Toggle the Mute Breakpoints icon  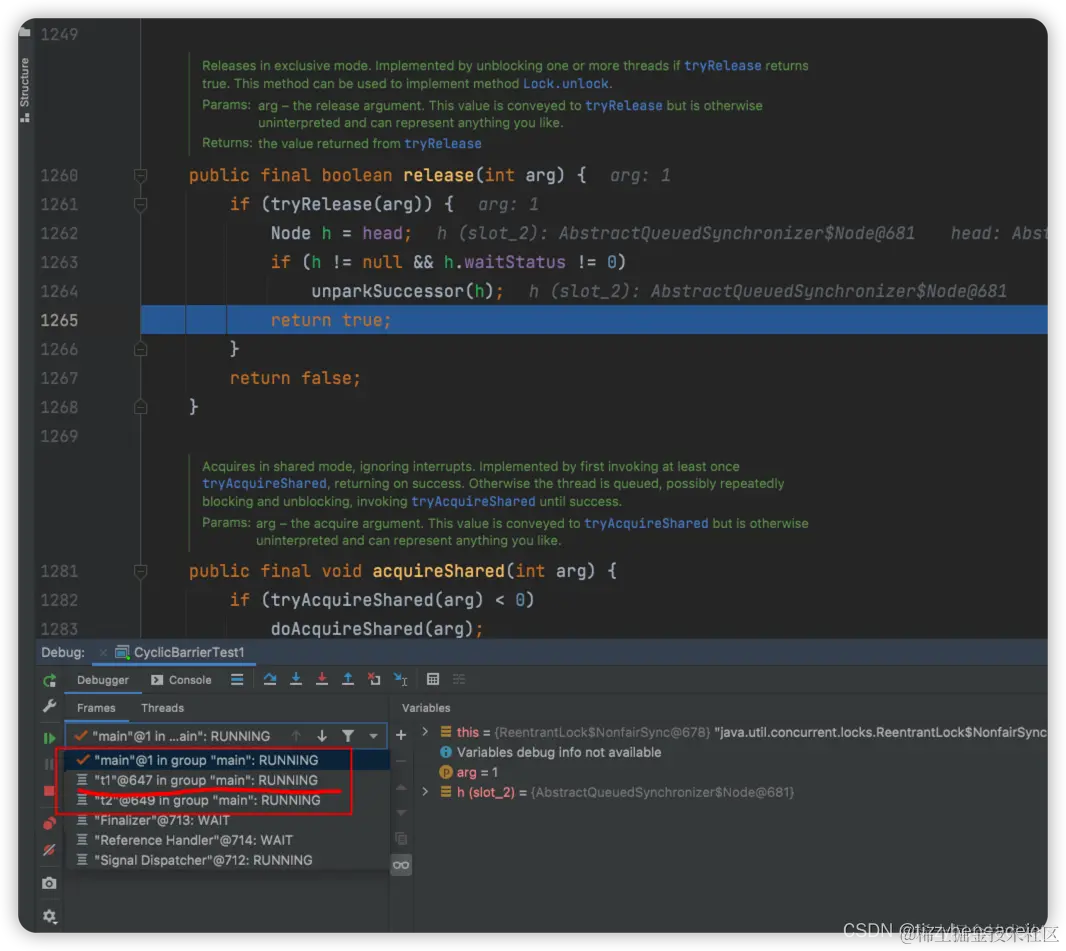49,850
